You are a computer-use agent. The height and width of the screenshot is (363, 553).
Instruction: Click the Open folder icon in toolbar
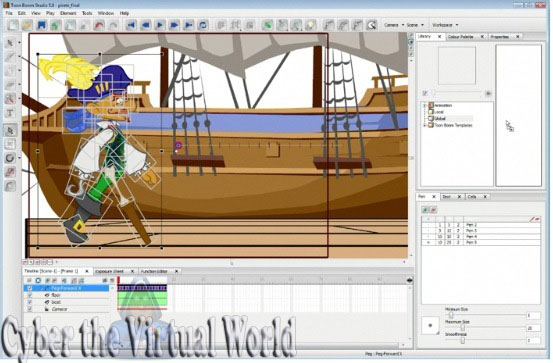[x=27, y=25]
